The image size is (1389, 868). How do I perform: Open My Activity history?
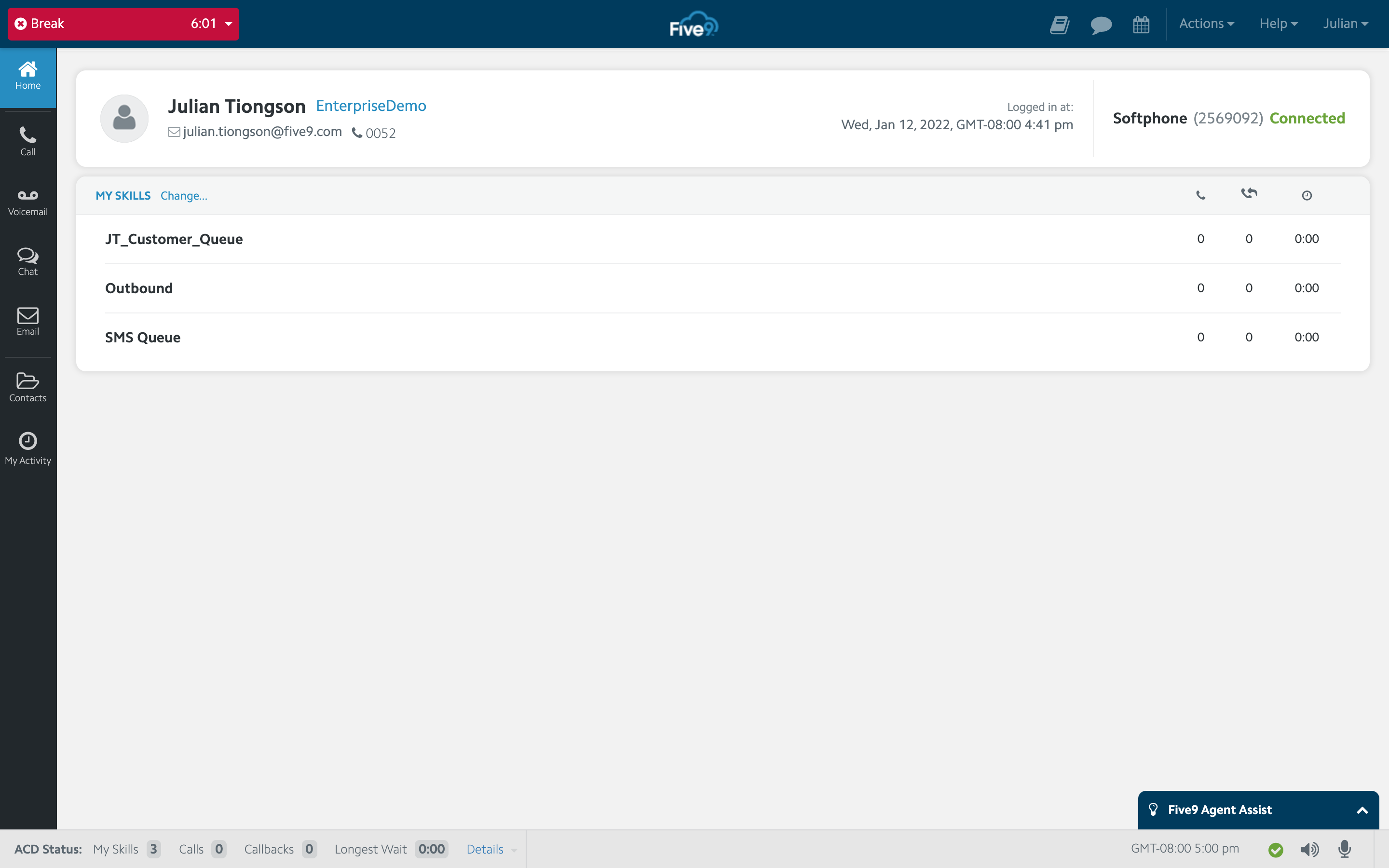point(27,448)
